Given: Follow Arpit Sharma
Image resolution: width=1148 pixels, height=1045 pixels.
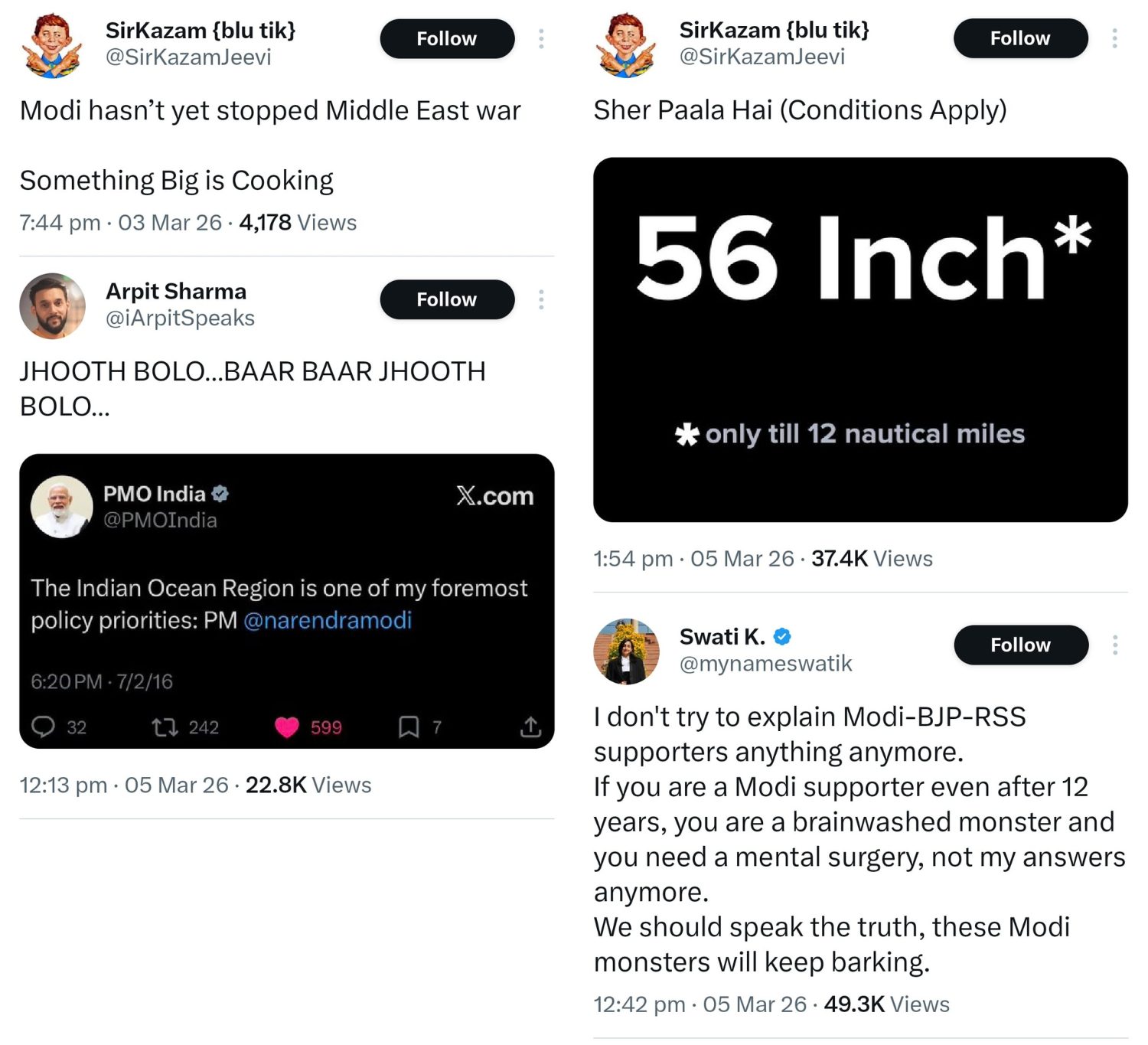Looking at the screenshot, I should pos(447,299).
